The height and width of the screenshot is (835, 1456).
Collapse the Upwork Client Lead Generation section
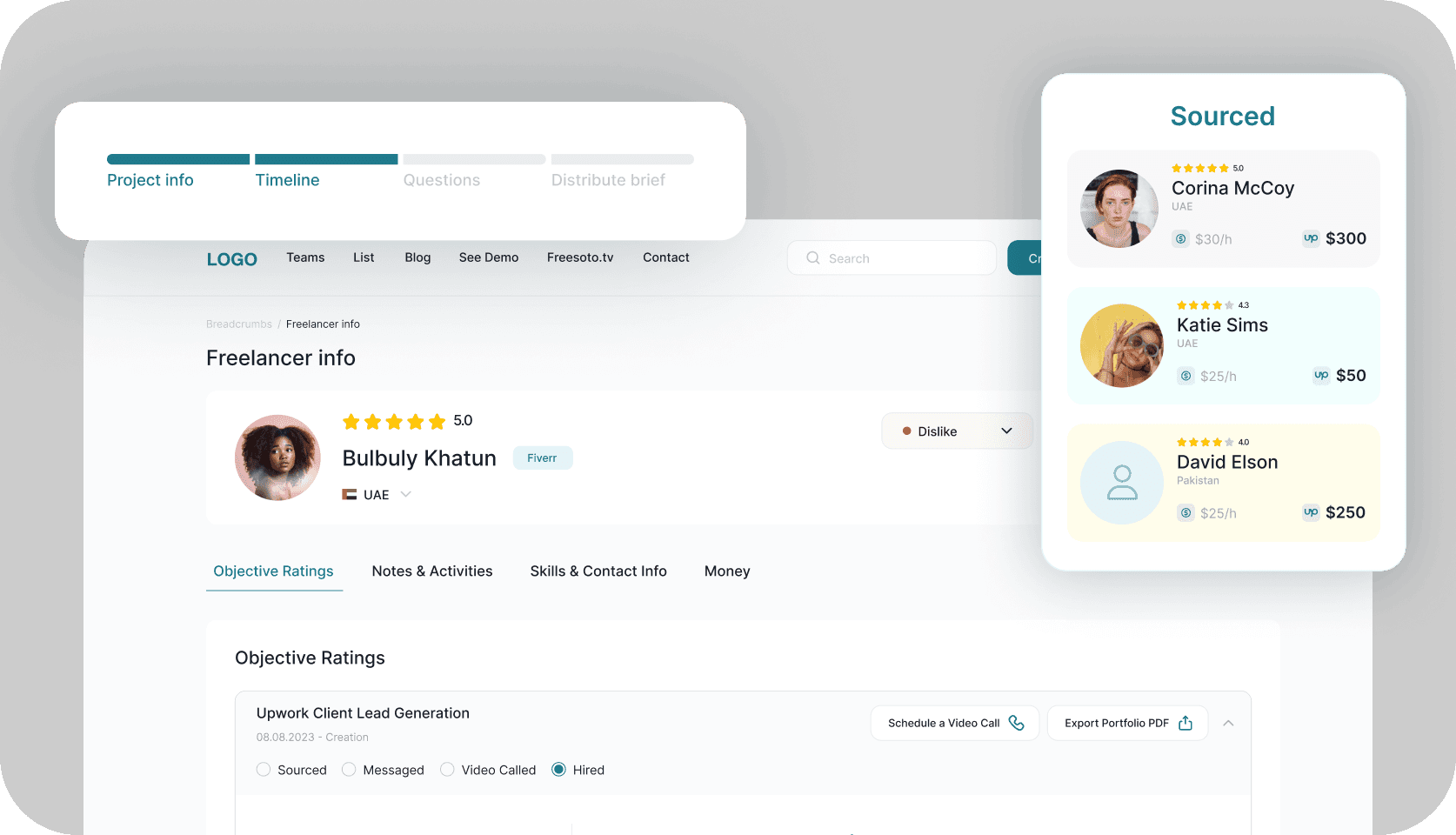pyautogui.click(x=1228, y=723)
